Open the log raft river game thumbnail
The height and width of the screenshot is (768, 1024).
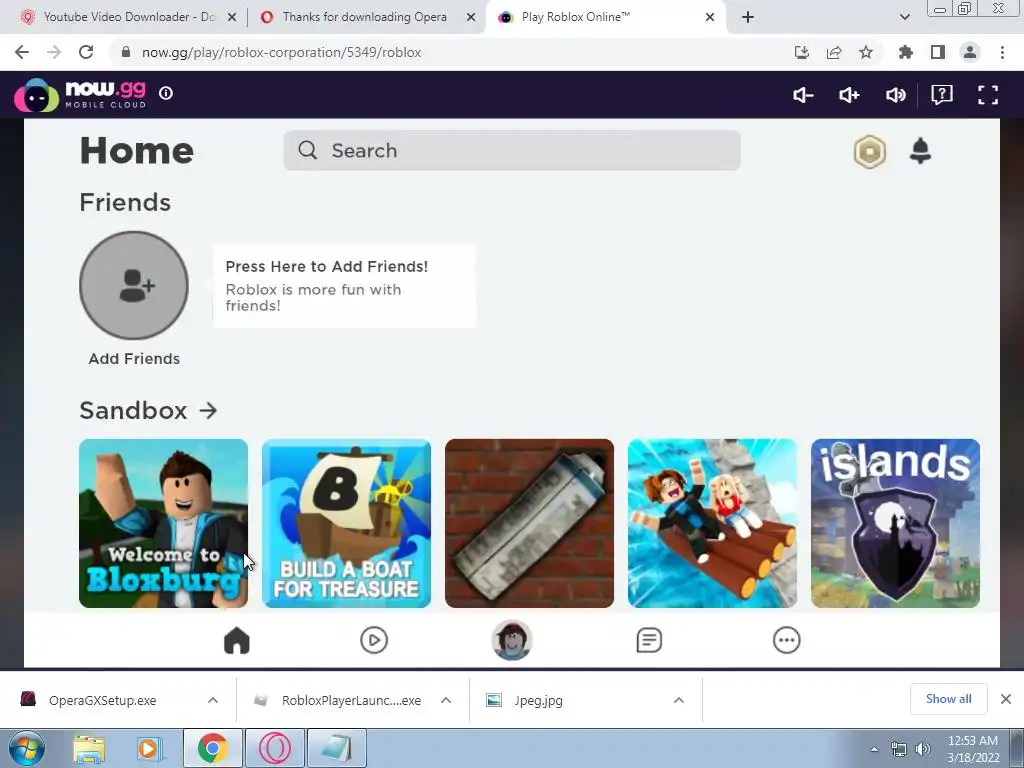click(x=712, y=523)
